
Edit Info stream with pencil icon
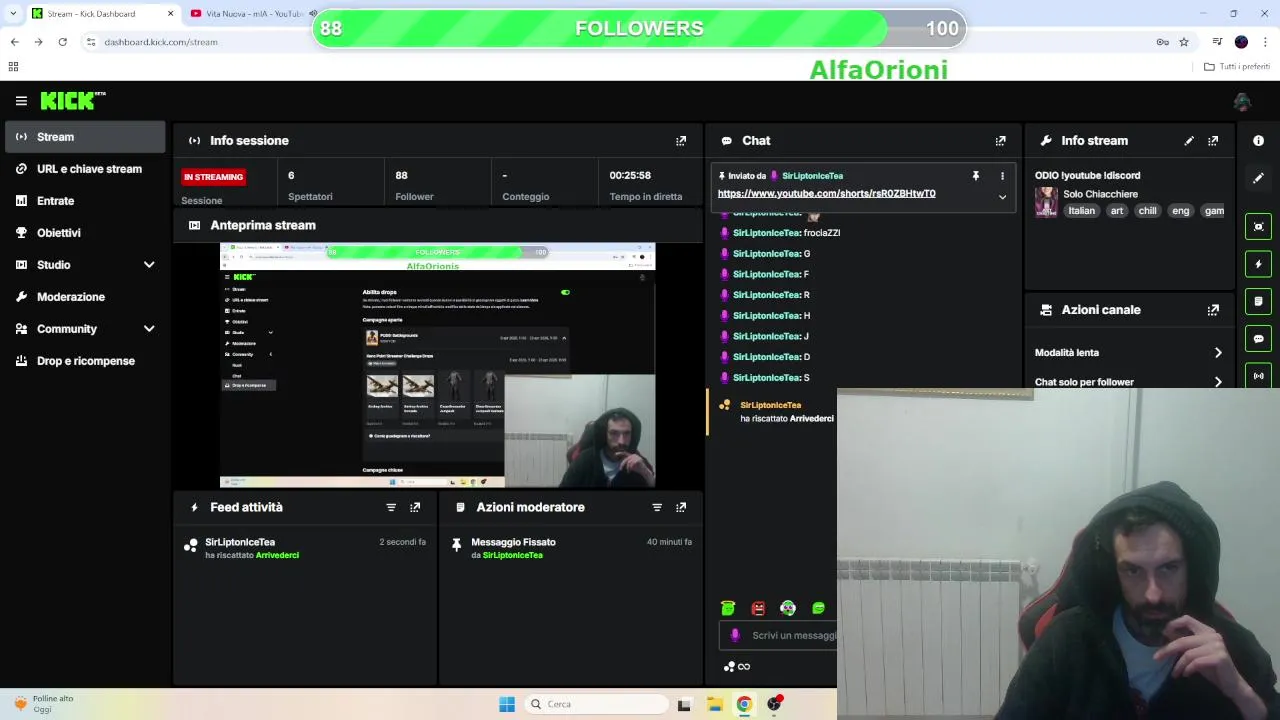[x=1189, y=141]
